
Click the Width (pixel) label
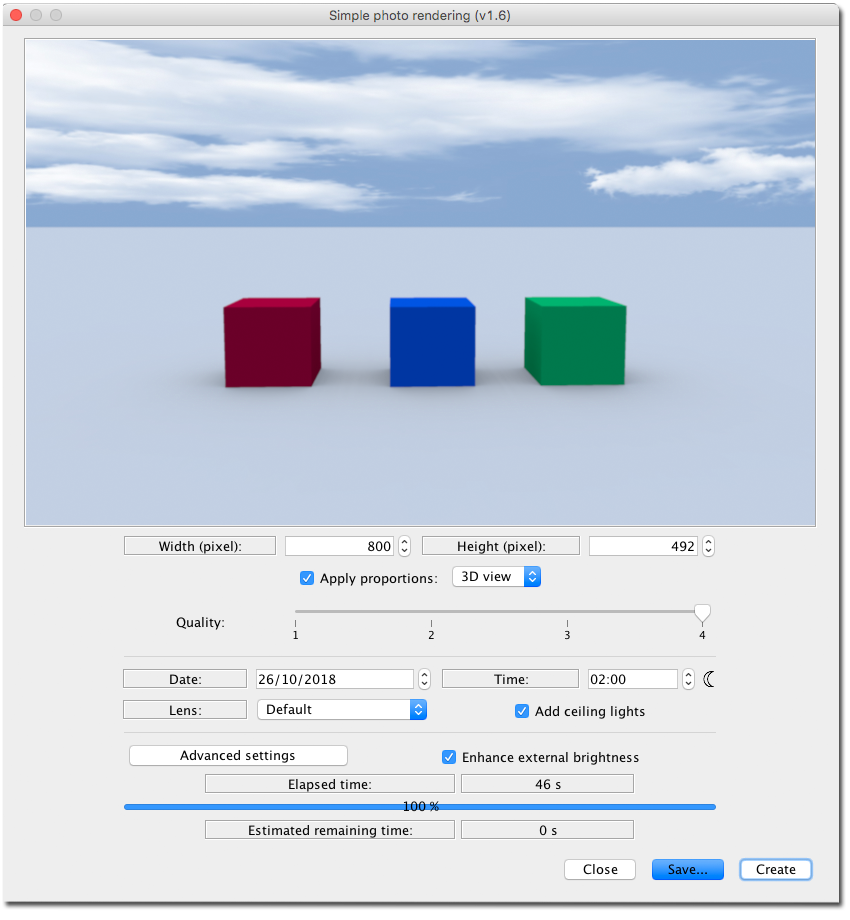(x=200, y=546)
